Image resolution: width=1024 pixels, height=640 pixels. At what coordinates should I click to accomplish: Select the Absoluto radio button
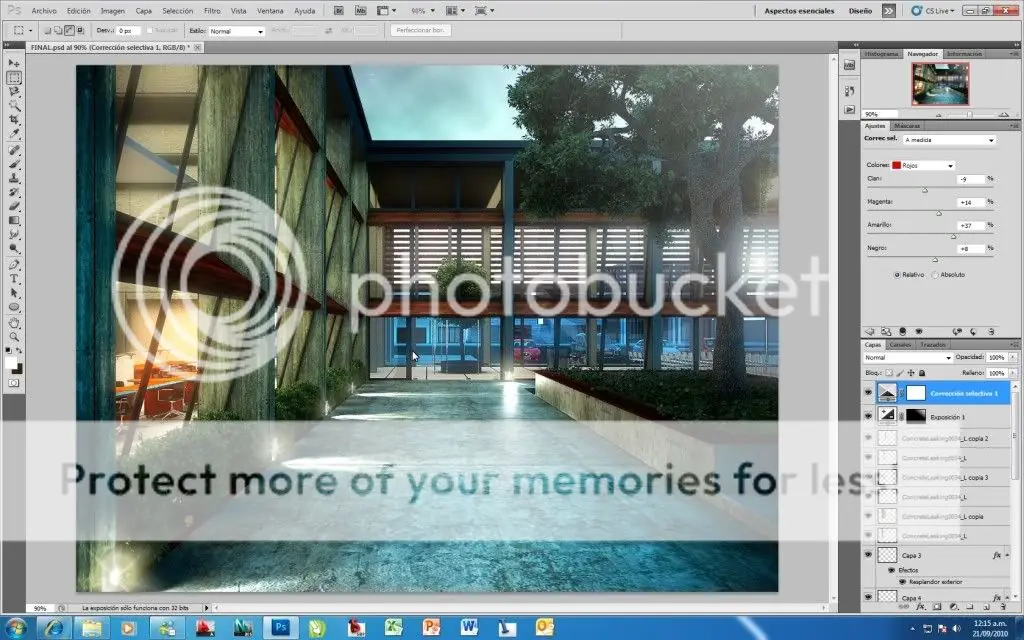[x=935, y=275]
